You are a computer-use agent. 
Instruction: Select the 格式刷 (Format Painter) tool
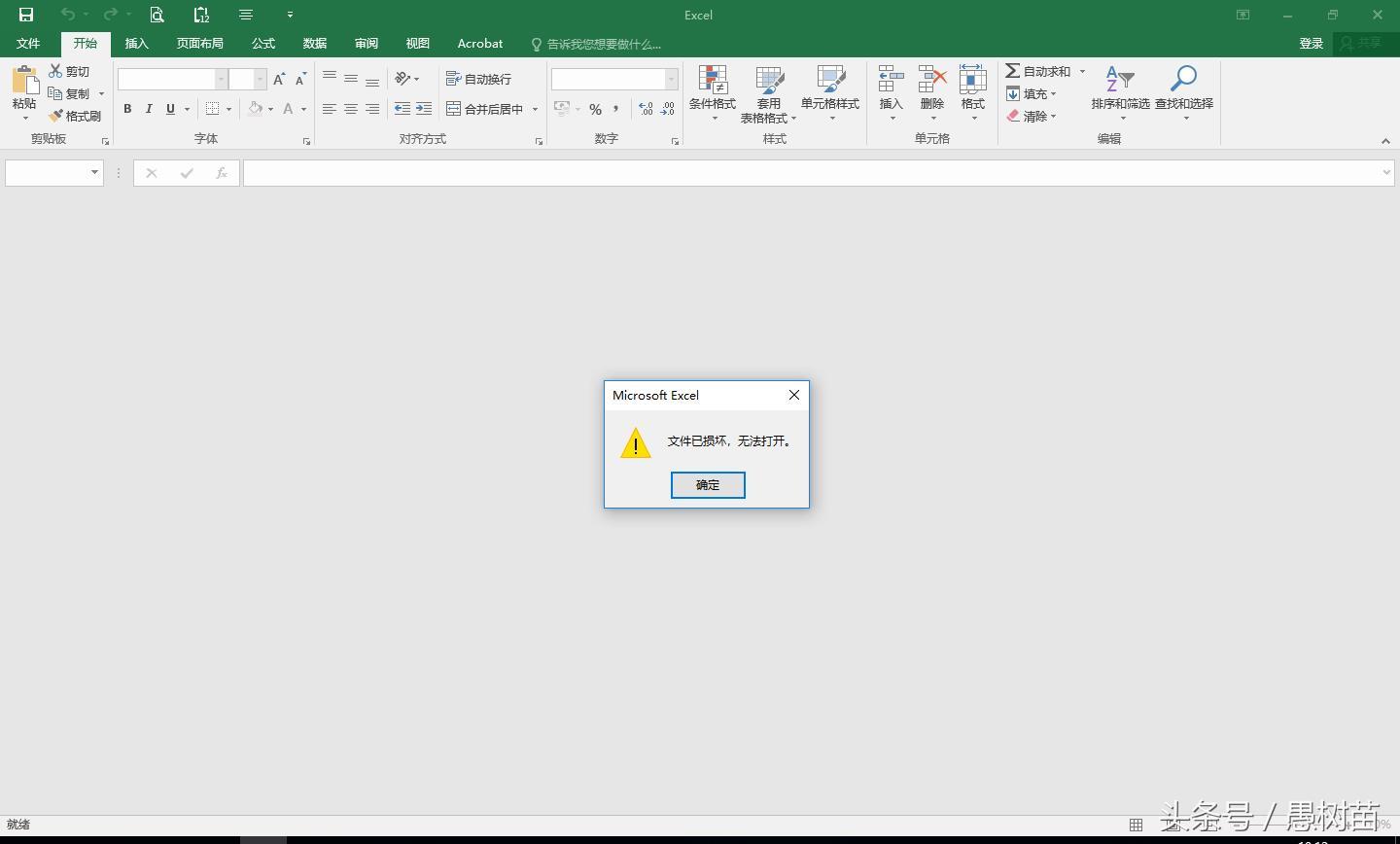pos(76,116)
